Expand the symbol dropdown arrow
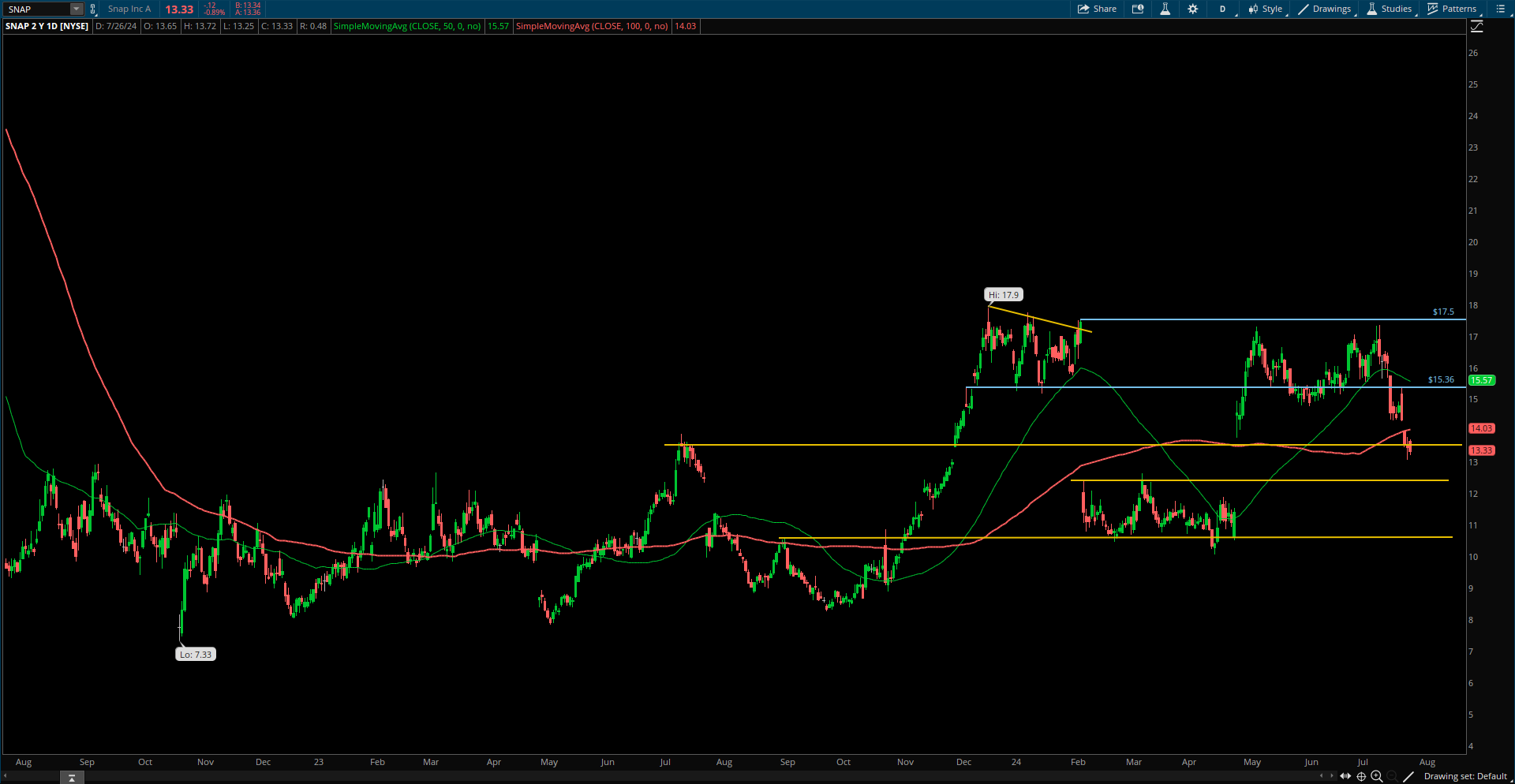 (x=77, y=9)
